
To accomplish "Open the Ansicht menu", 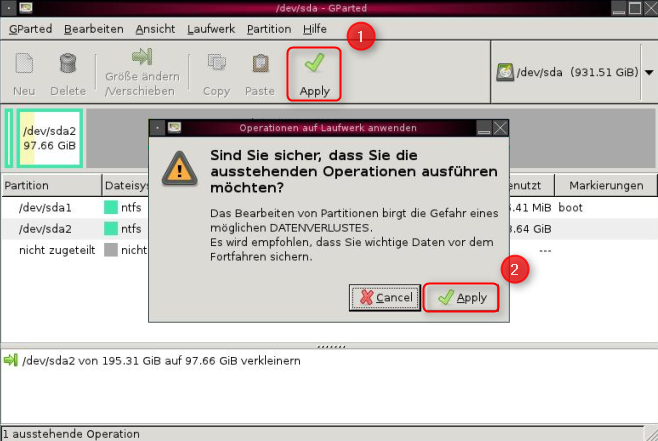I will tap(155, 29).
